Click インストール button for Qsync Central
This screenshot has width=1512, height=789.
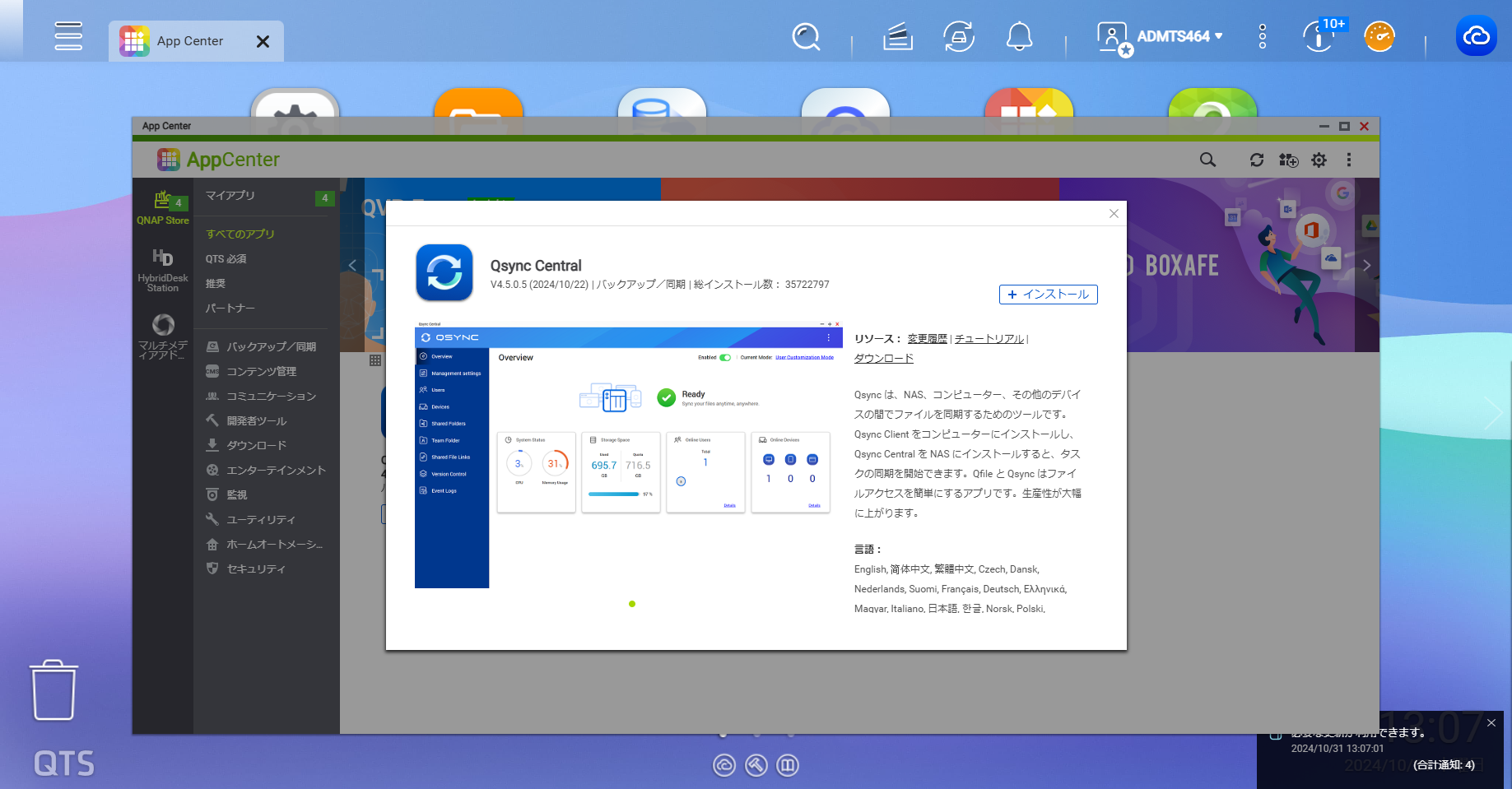pyautogui.click(x=1048, y=295)
